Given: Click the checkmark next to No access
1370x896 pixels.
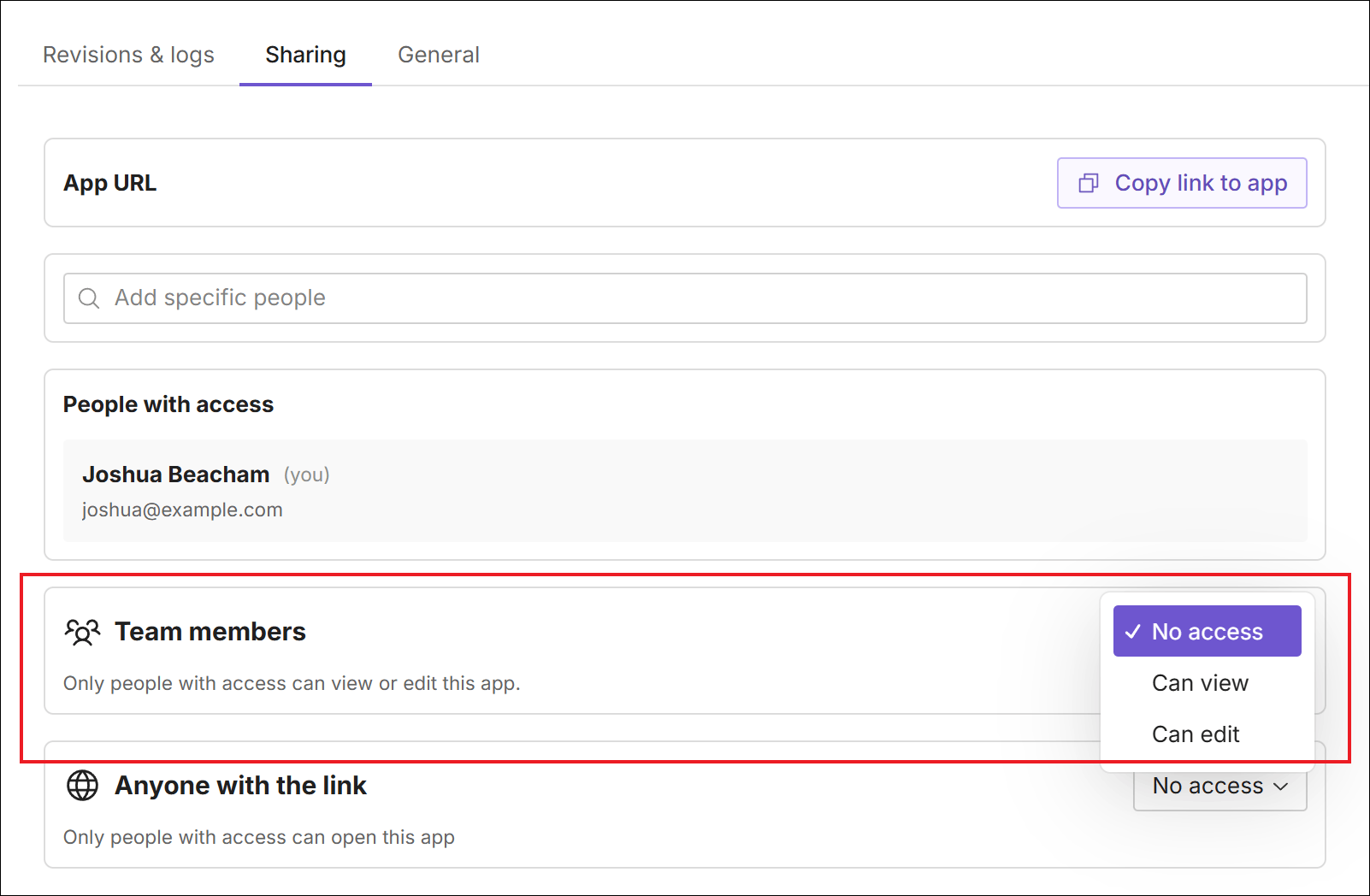Looking at the screenshot, I should (x=1133, y=631).
